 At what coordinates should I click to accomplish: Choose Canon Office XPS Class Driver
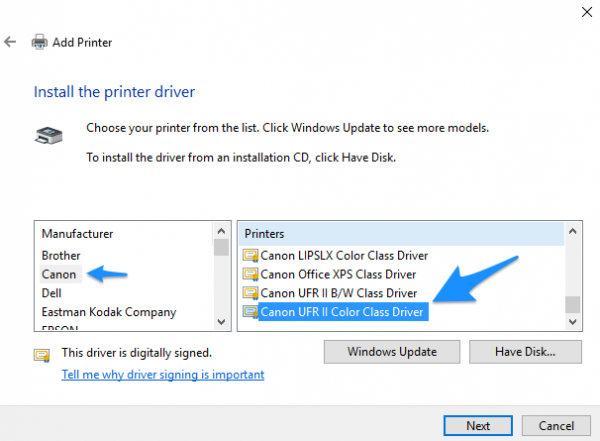coord(338,274)
